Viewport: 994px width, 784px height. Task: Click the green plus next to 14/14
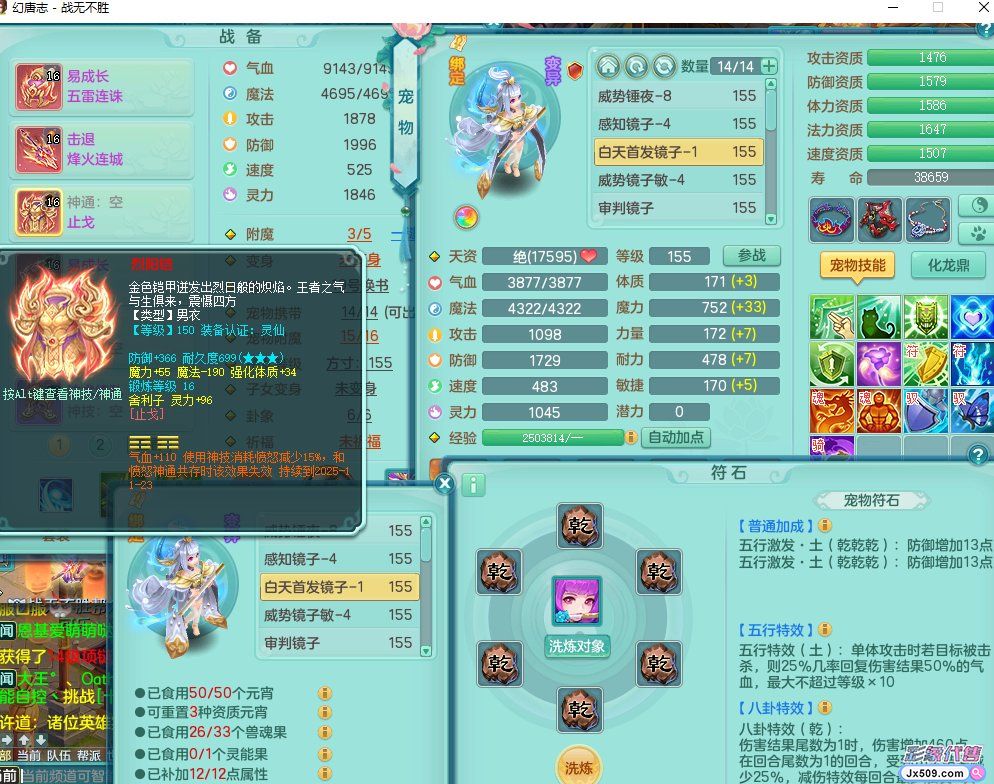point(769,66)
